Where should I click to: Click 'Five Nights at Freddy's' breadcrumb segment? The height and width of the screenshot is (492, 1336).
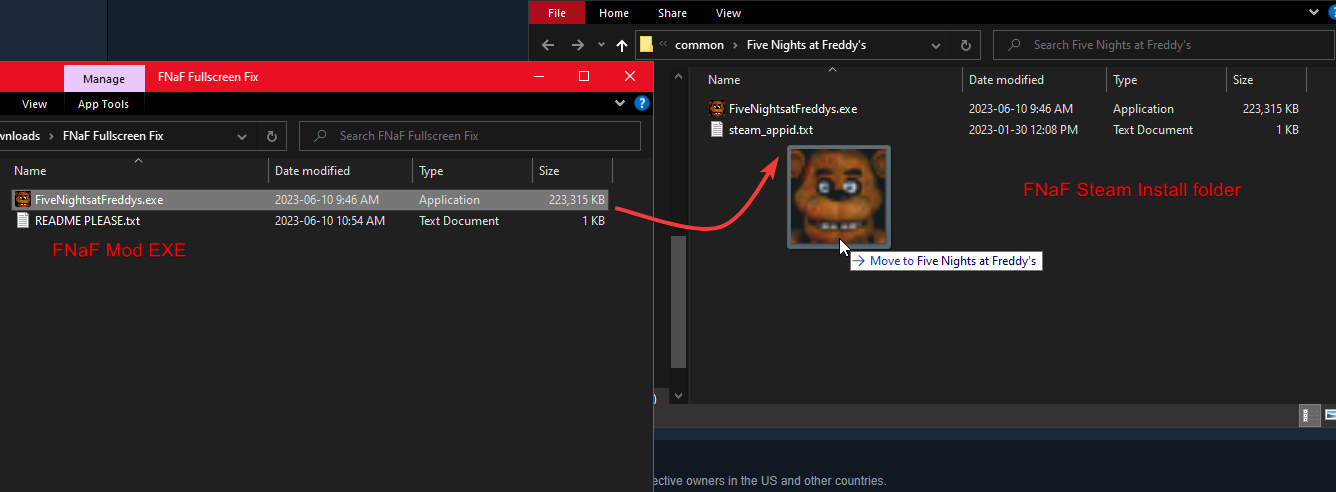click(806, 45)
